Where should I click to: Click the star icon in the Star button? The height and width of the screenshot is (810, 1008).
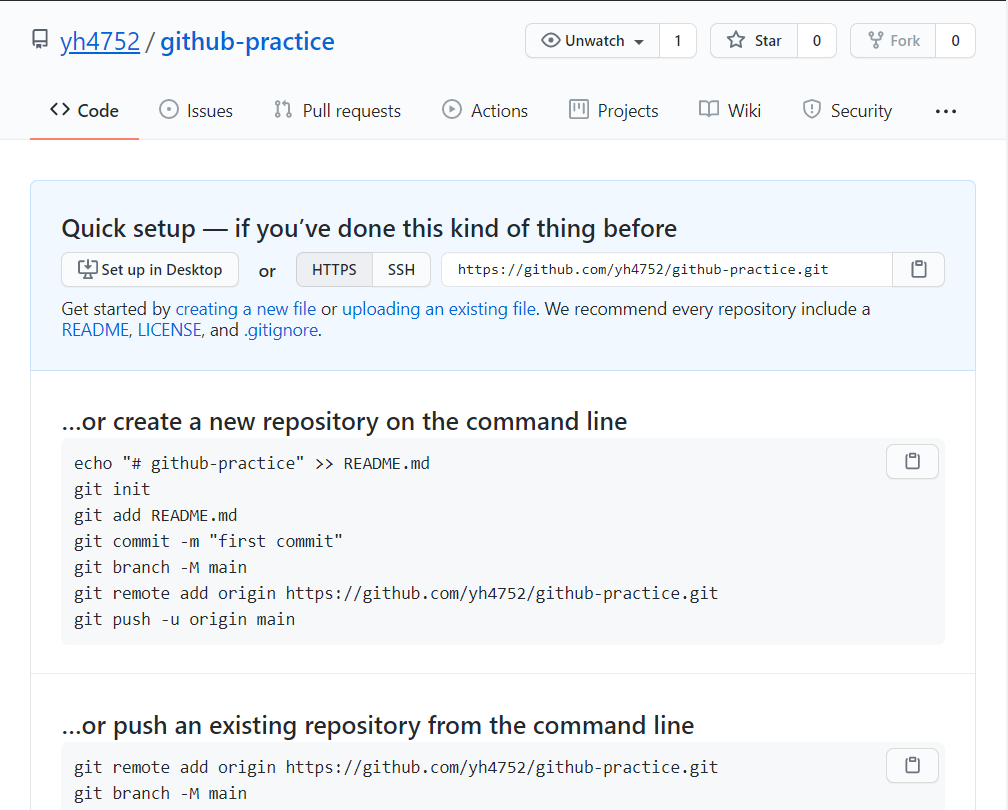[735, 40]
